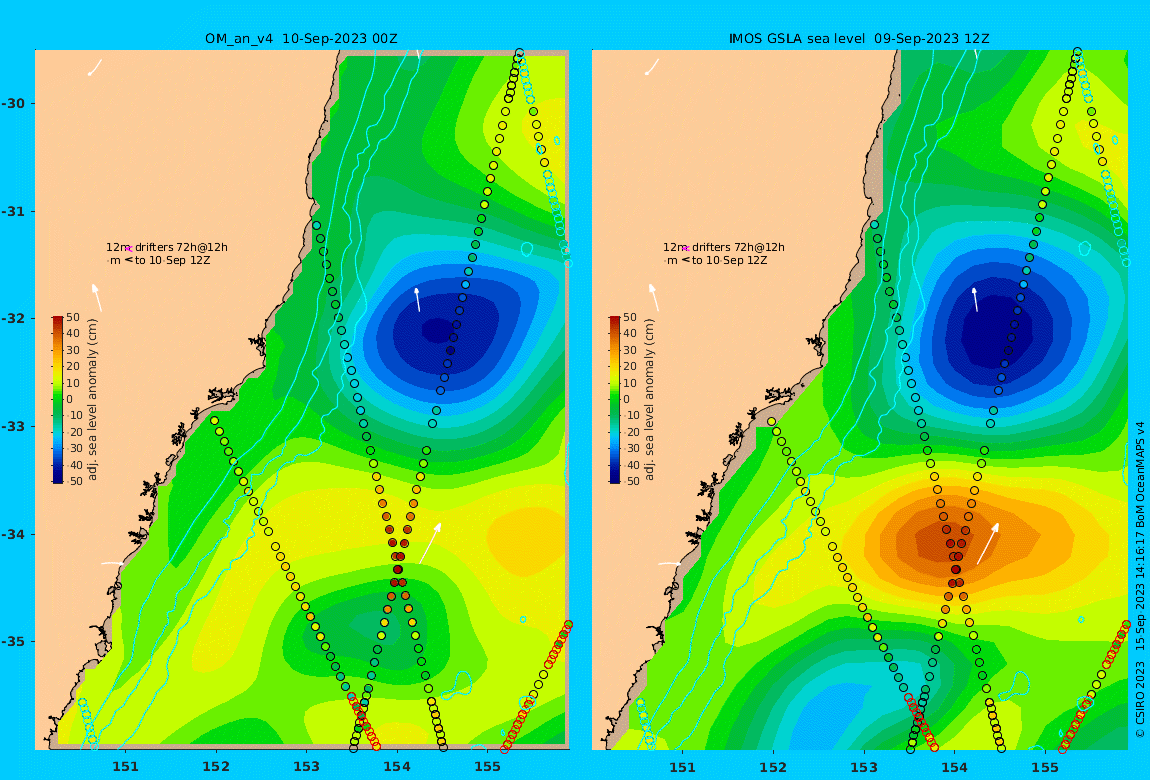Click the 0 tick on left map colorbar
Viewport: 1150px width, 780px height.
tap(71, 400)
